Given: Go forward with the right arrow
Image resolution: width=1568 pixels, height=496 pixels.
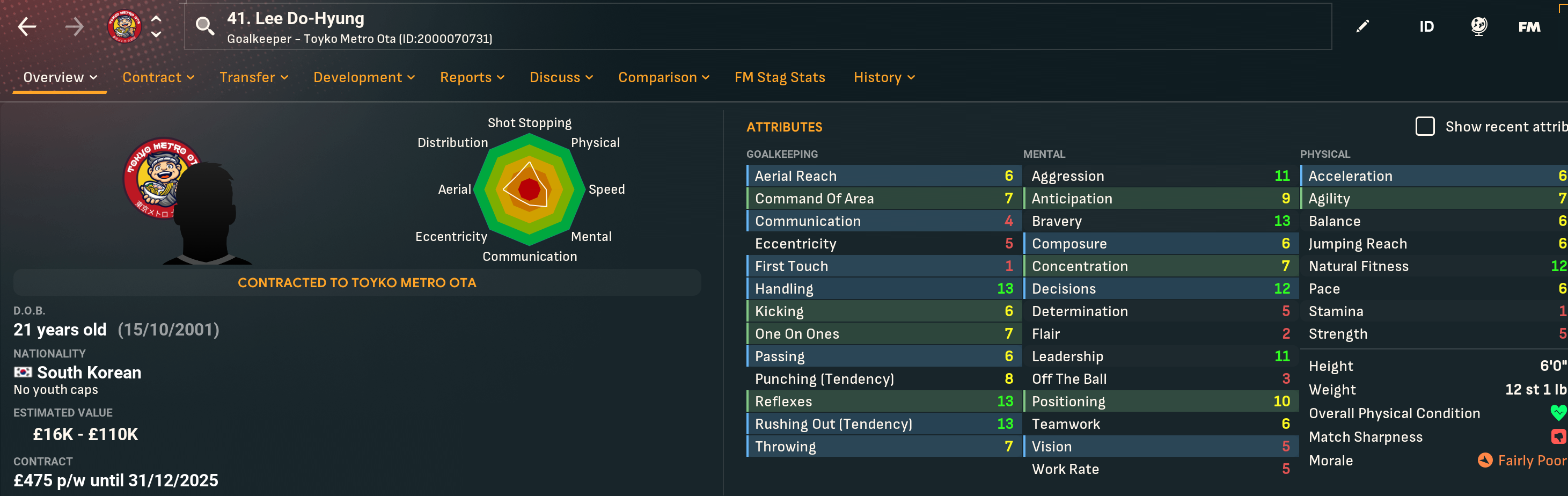Looking at the screenshot, I should (x=74, y=27).
